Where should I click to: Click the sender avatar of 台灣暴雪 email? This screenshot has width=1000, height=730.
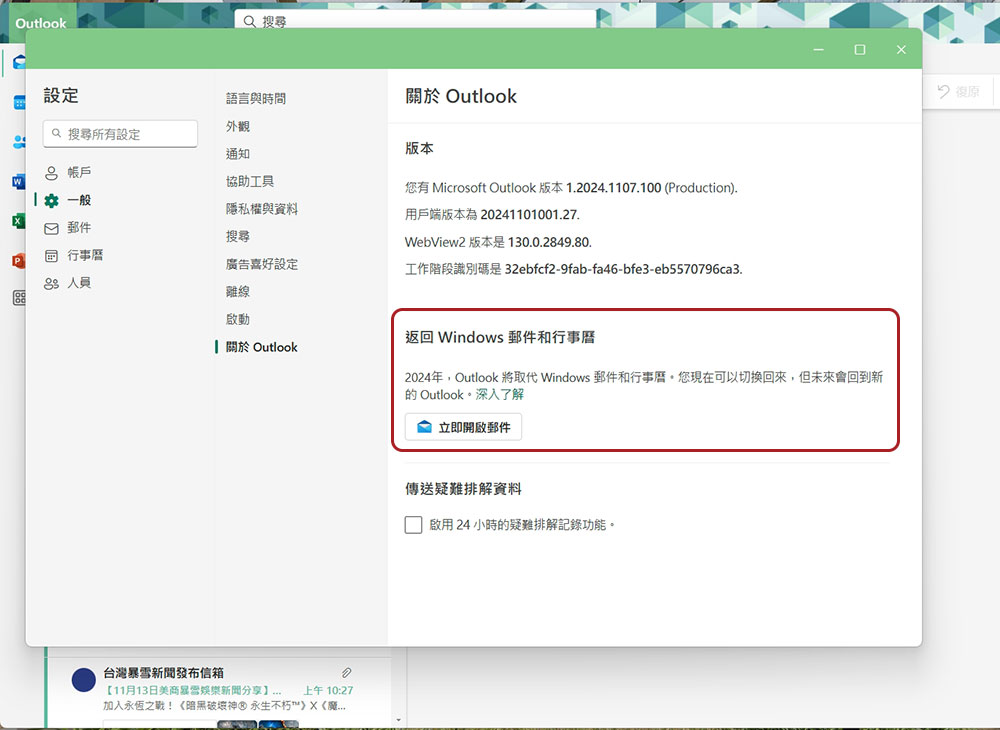click(84, 680)
